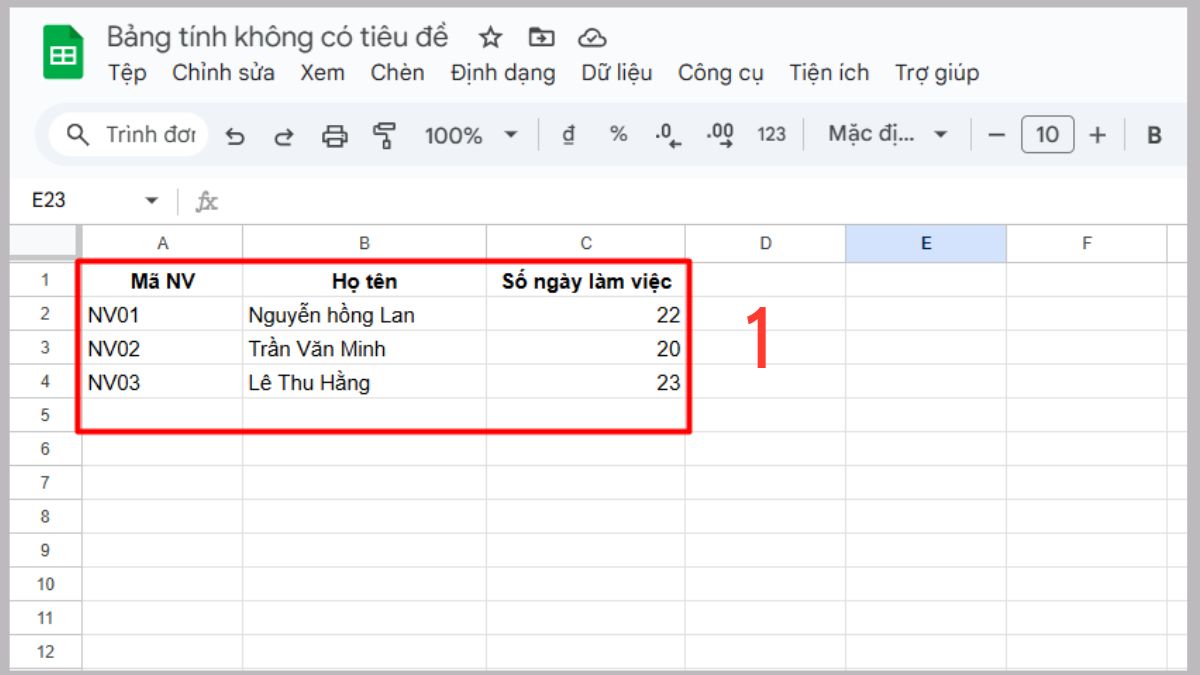
Task: Click the cloud save status icon
Action: tap(594, 37)
